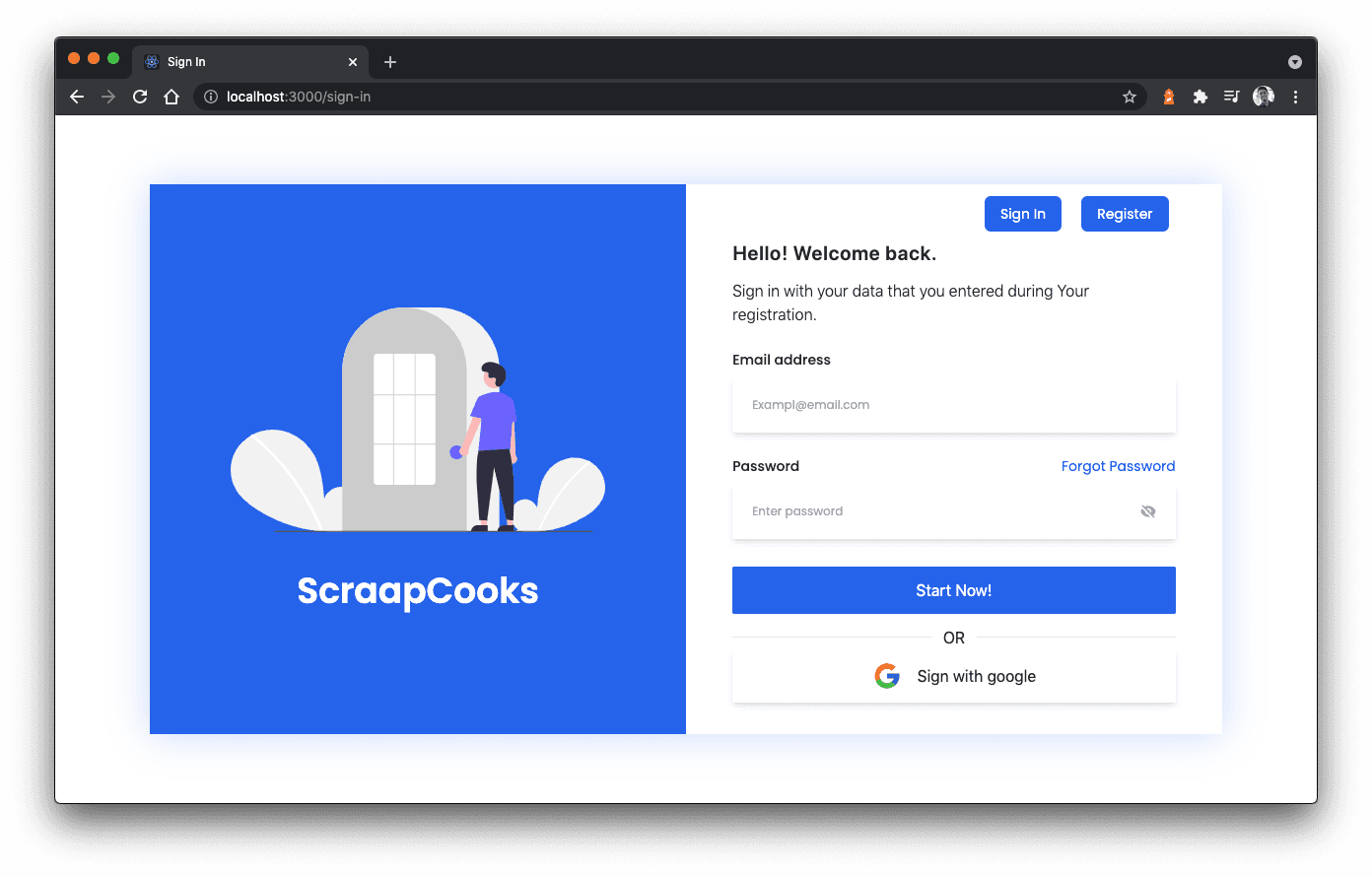
Task: Bookmark this page with the star icon
Action: point(1130,97)
